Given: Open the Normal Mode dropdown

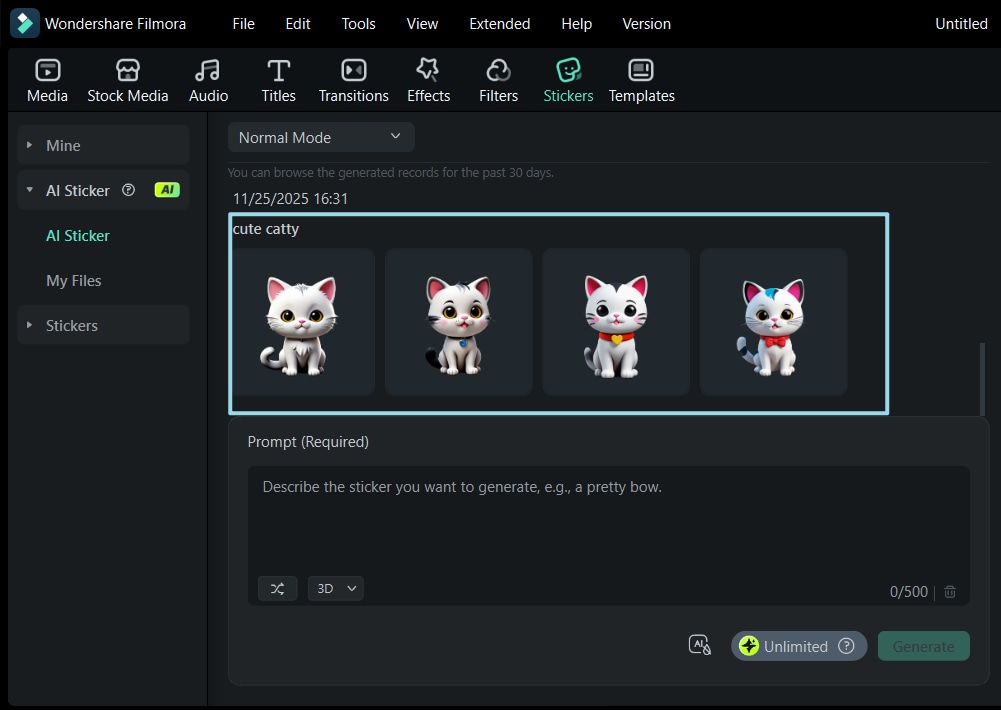Looking at the screenshot, I should tap(320, 137).
